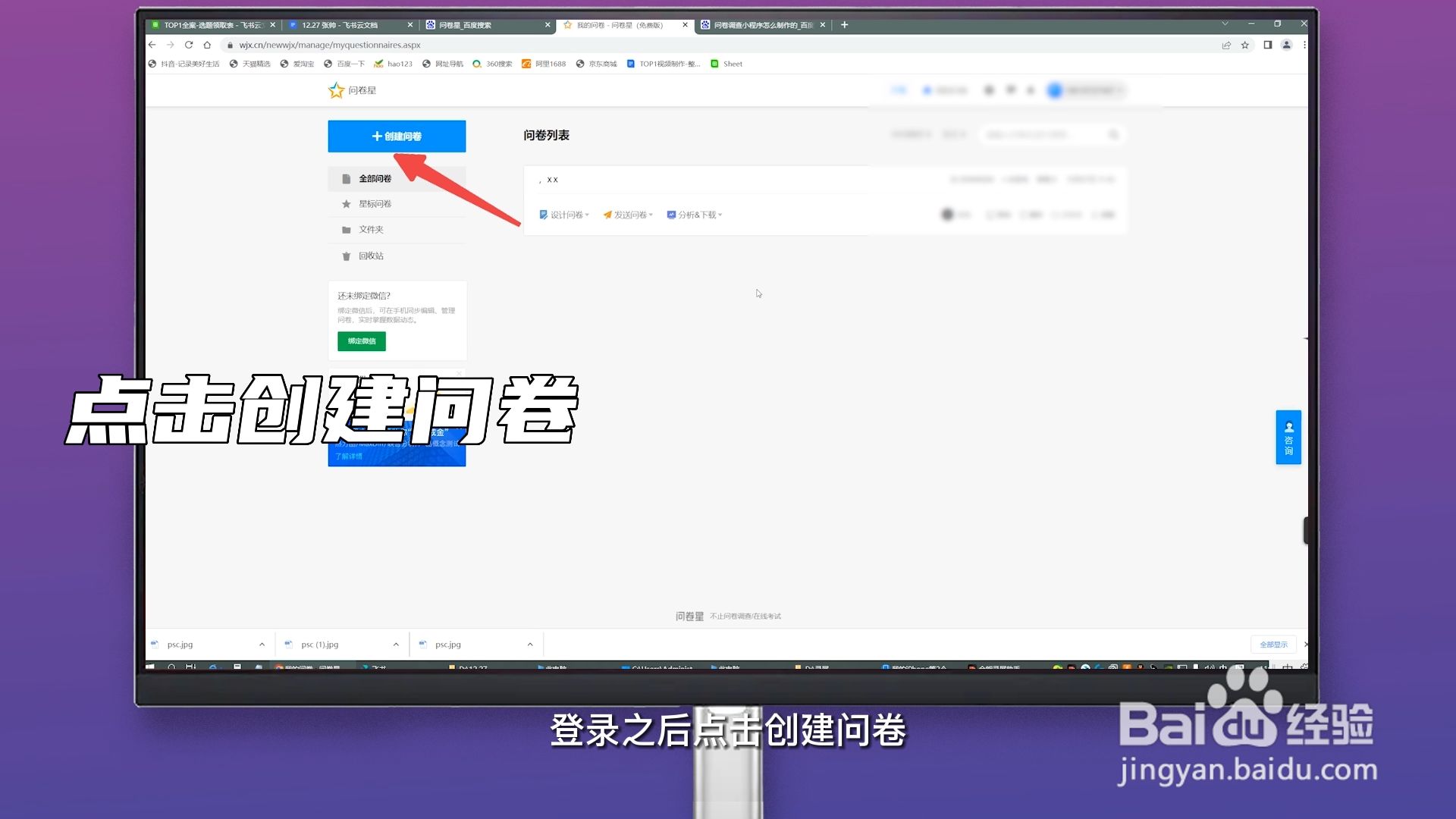
Task: Open hao123 bookmark
Action: 394,64
